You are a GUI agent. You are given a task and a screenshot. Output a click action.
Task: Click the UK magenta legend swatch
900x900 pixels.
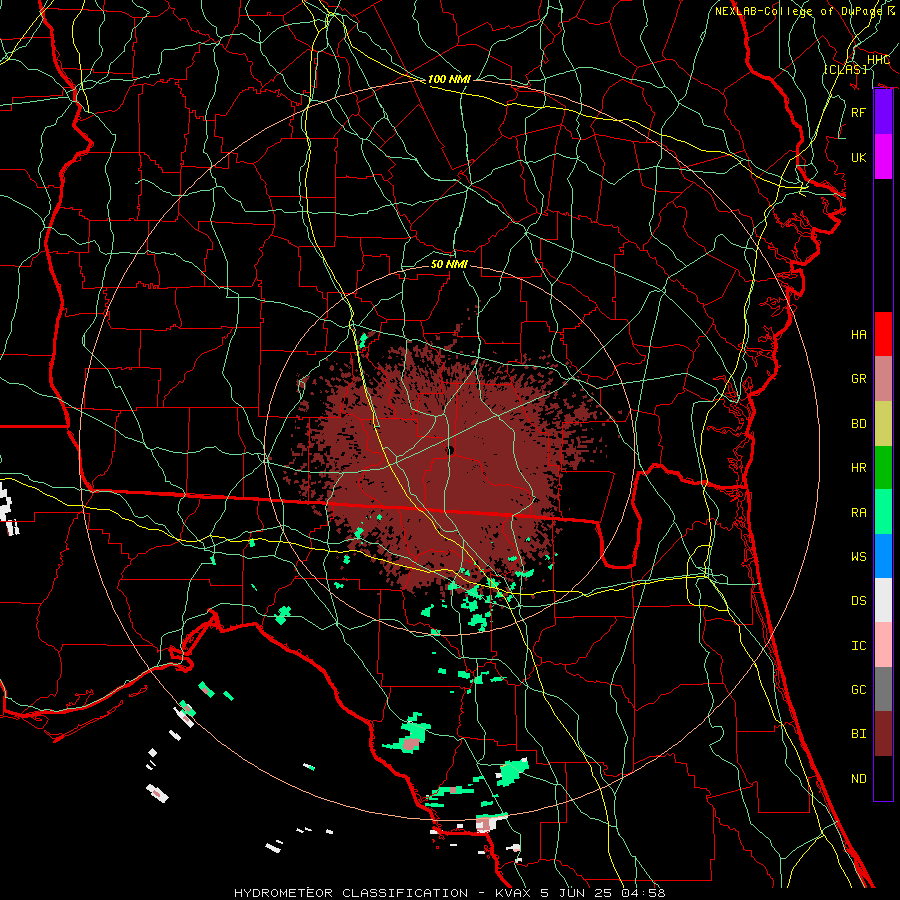pyautogui.click(x=883, y=157)
